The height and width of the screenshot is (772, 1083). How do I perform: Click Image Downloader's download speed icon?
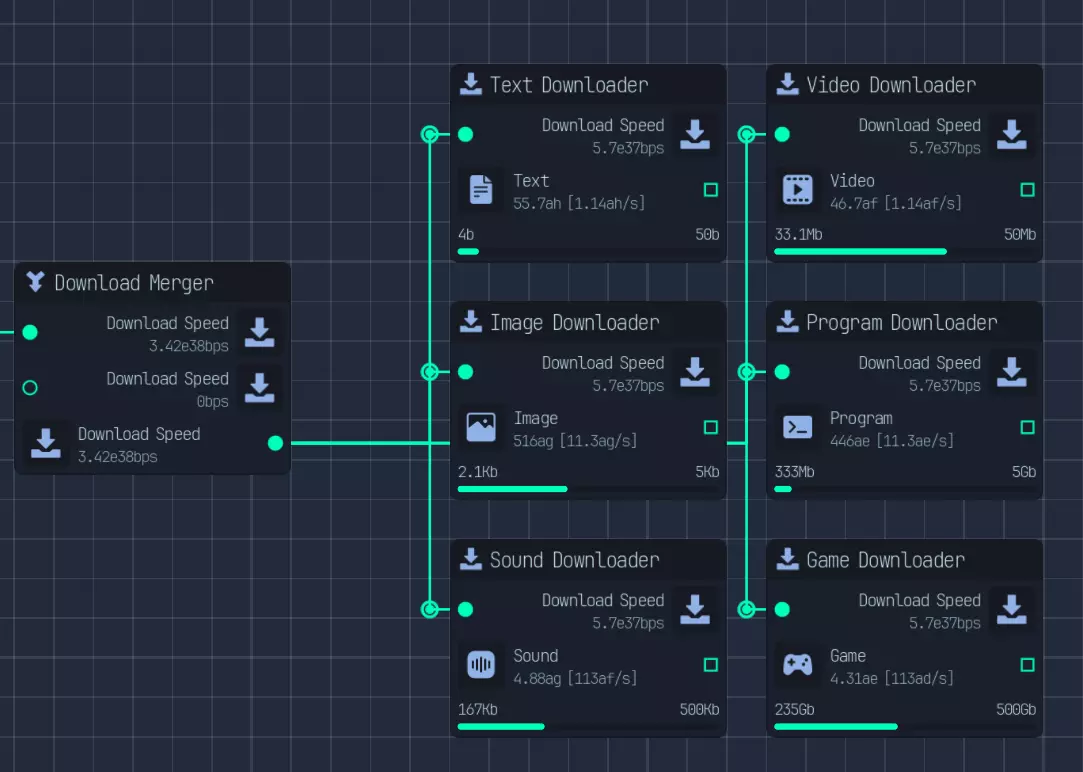click(695, 372)
